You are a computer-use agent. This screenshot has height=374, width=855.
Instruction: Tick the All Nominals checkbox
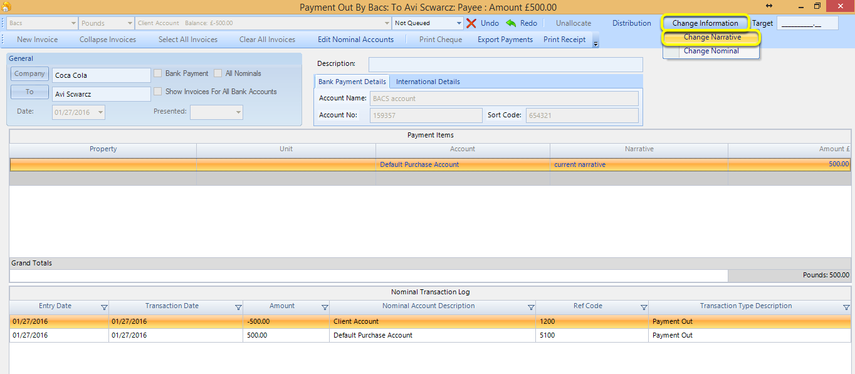point(218,73)
